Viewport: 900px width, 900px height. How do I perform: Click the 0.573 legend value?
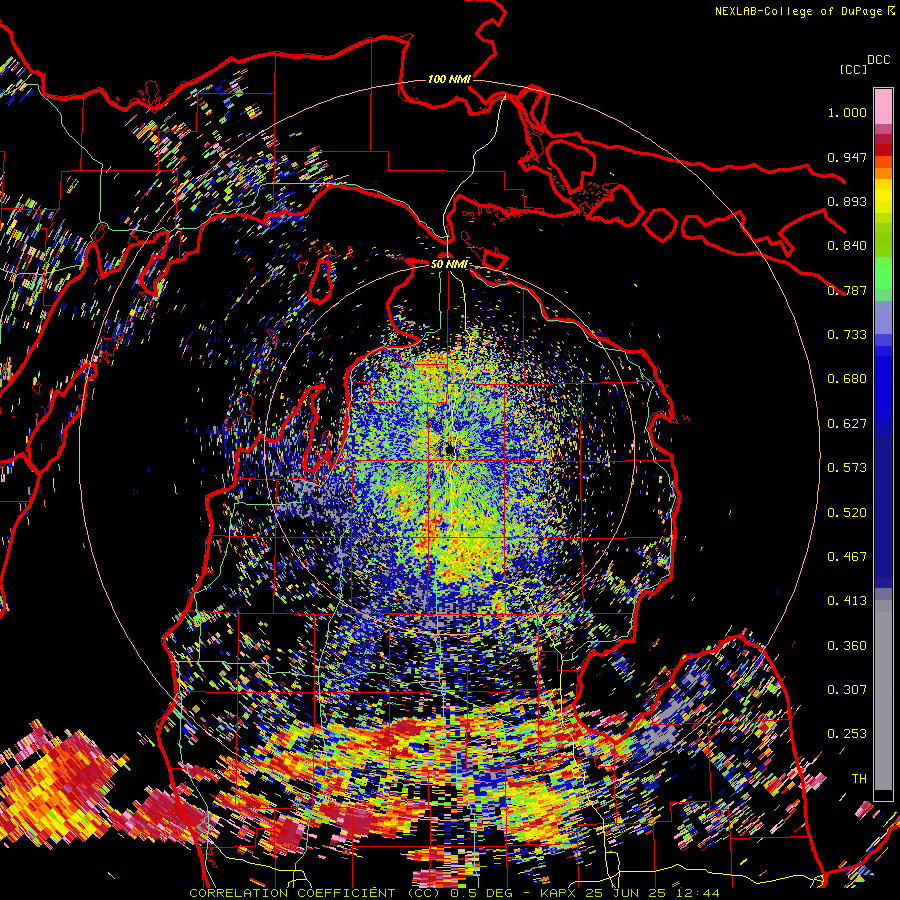click(847, 468)
